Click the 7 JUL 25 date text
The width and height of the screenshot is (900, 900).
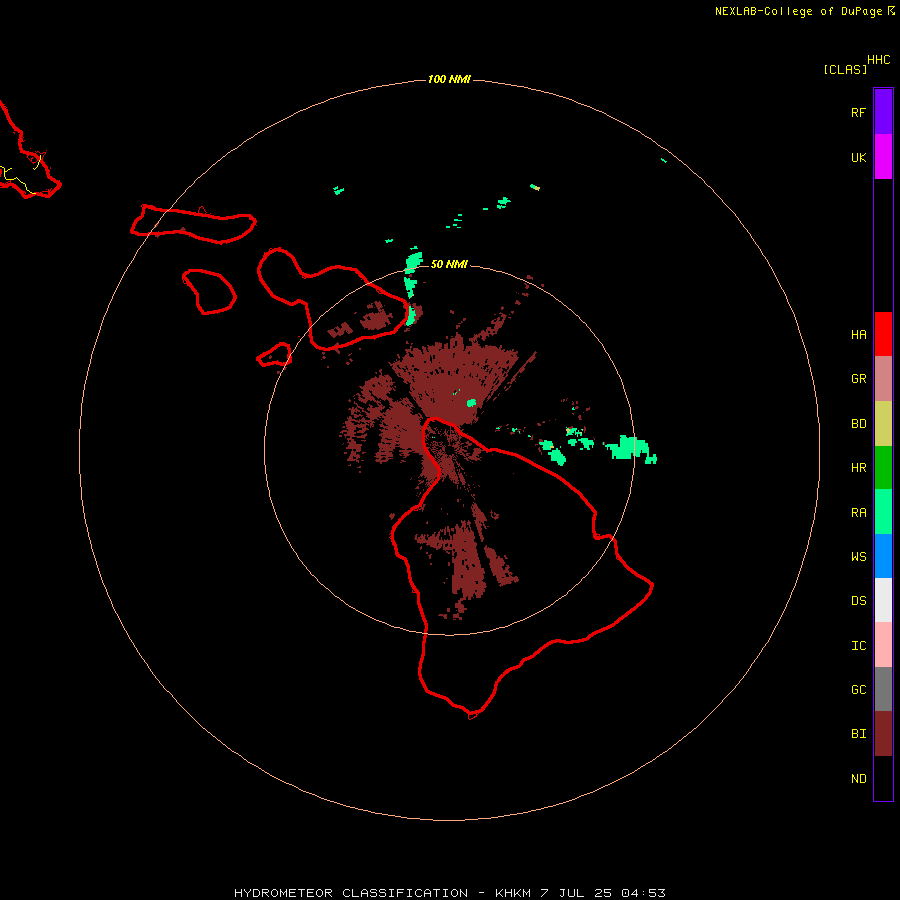click(x=577, y=893)
